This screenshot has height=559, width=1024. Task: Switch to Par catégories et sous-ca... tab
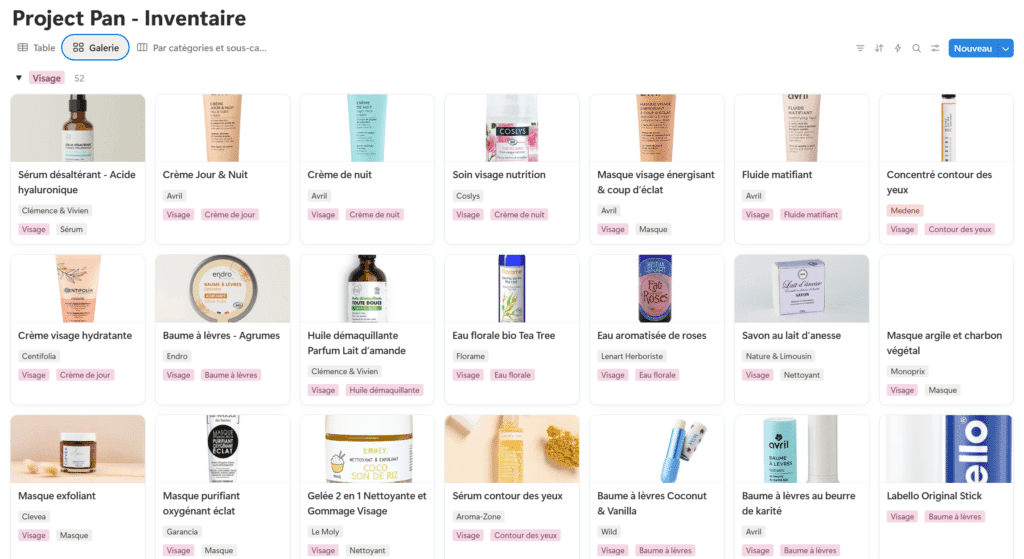pos(202,48)
